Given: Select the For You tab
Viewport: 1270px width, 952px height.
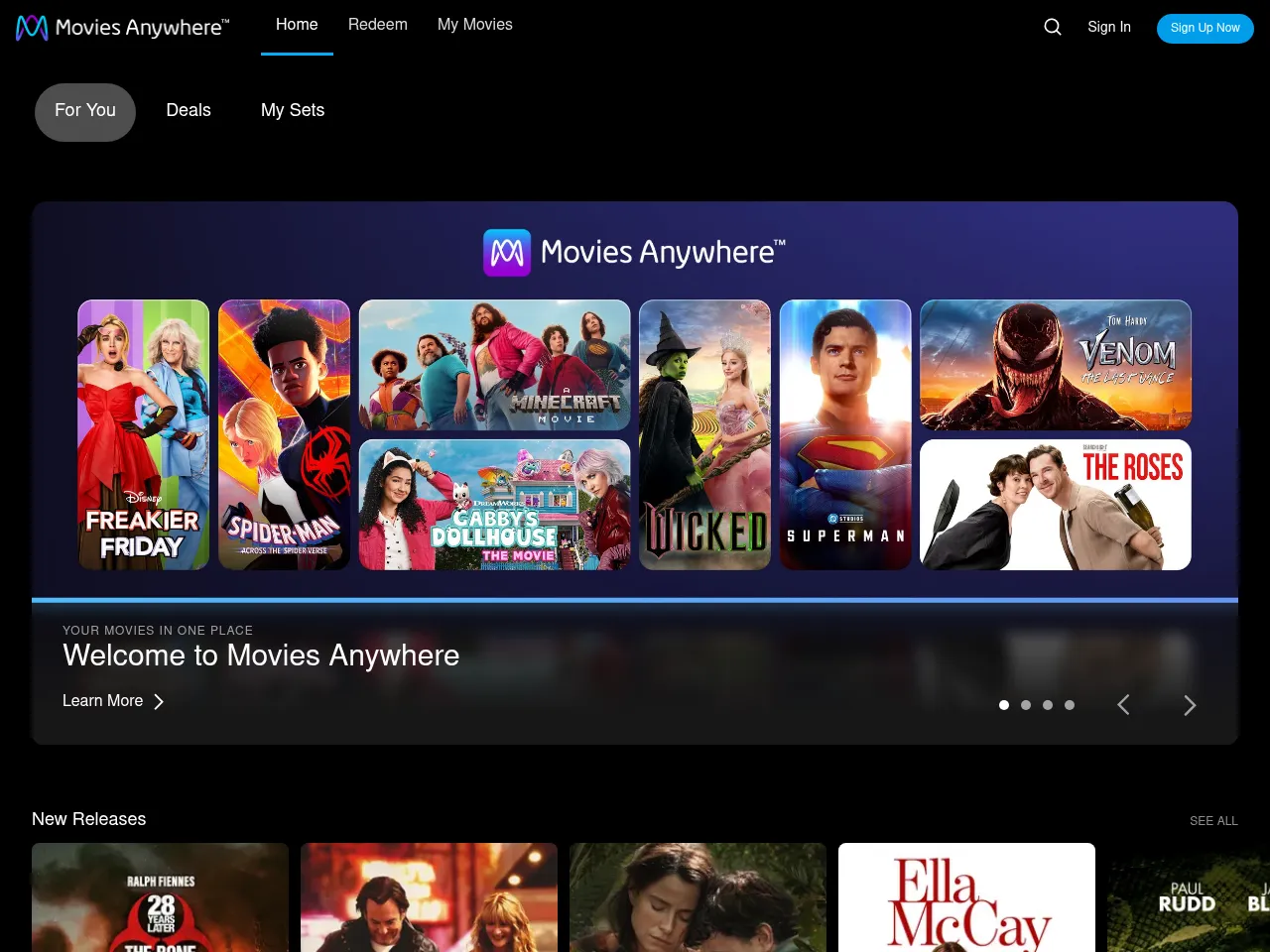Looking at the screenshot, I should tap(84, 111).
